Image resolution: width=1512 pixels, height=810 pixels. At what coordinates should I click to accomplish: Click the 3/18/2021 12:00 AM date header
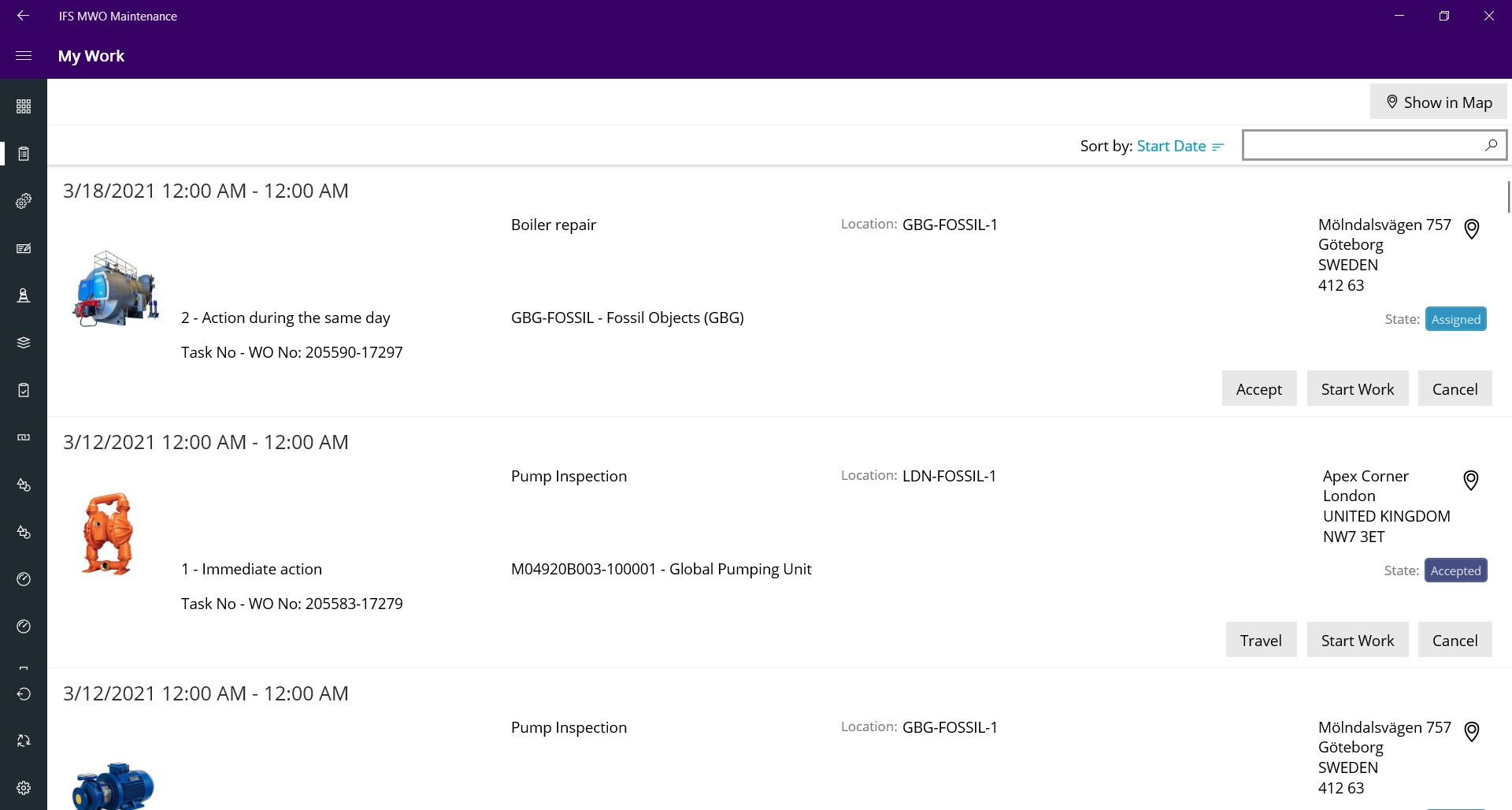click(x=206, y=191)
